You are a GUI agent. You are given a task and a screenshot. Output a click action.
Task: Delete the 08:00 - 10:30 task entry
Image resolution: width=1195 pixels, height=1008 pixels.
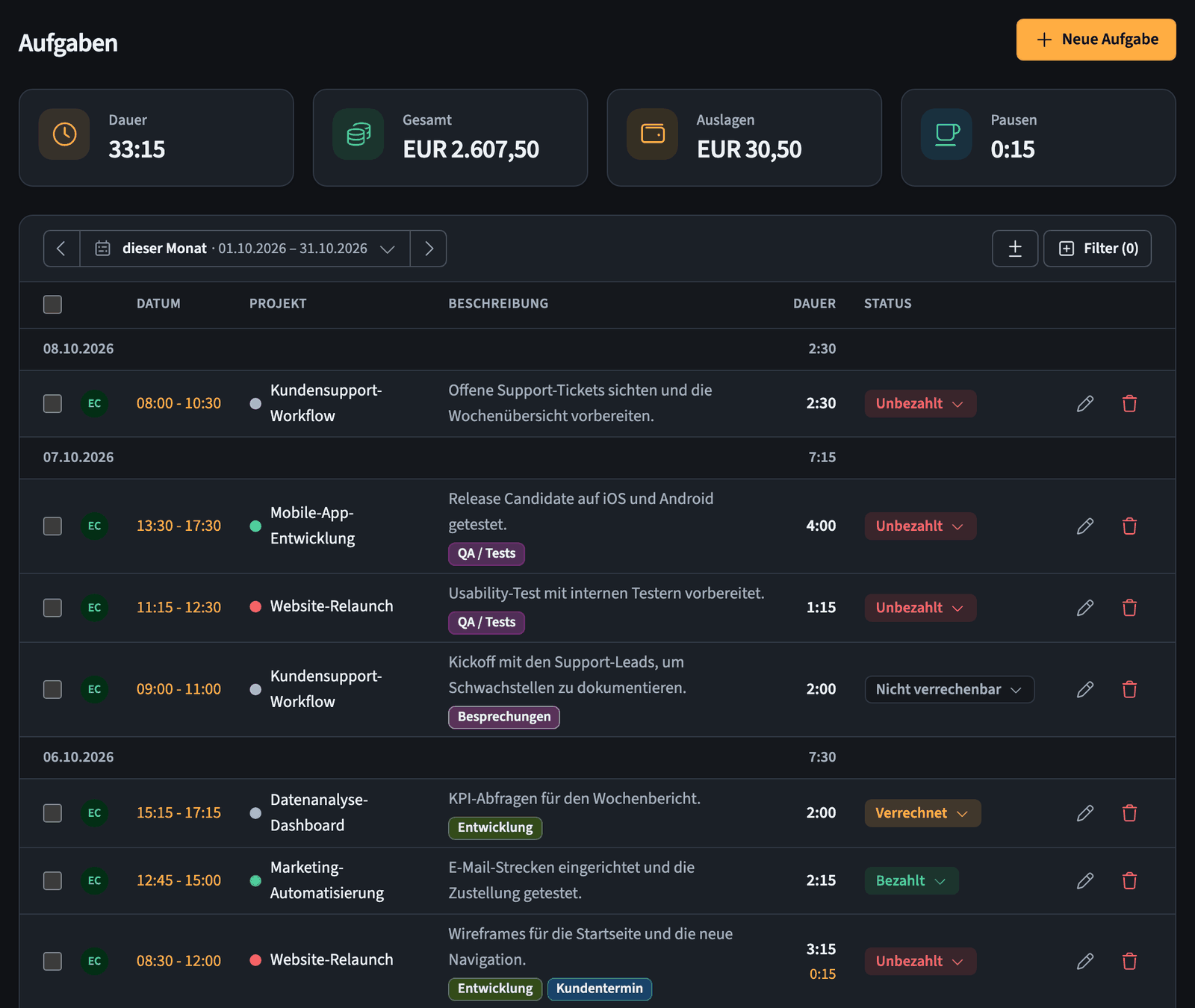pyautogui.click(x=1129, y=404)
